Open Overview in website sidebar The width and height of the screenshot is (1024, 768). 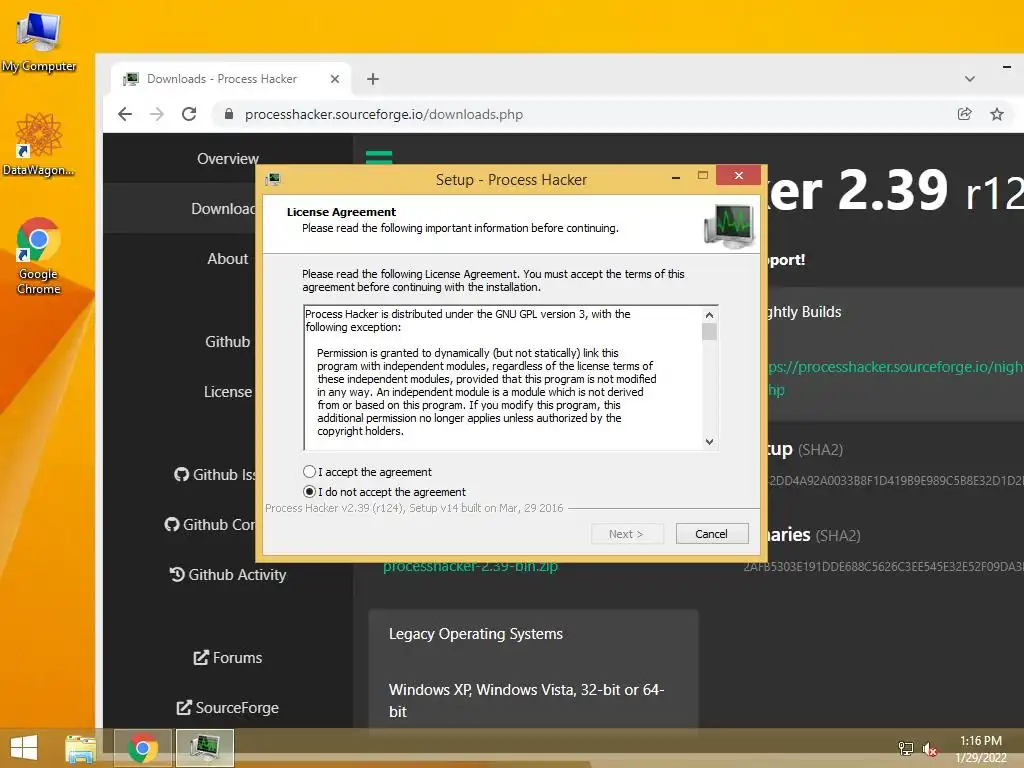[x=228, y=159]
